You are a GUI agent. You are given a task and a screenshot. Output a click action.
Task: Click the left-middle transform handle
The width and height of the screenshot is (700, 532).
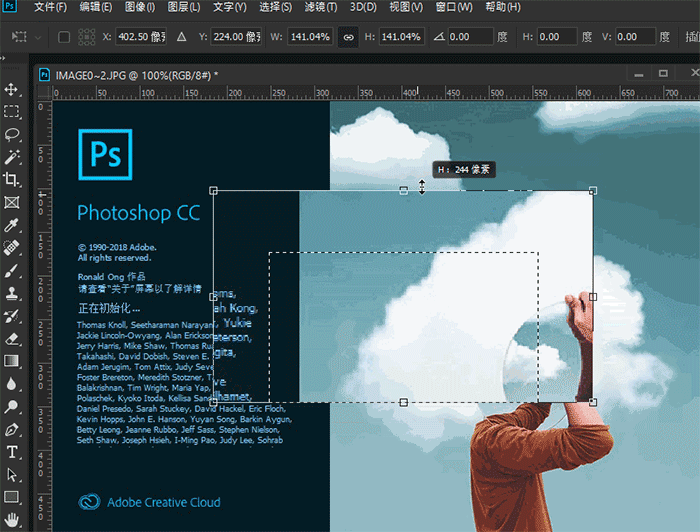click(213, 297)
